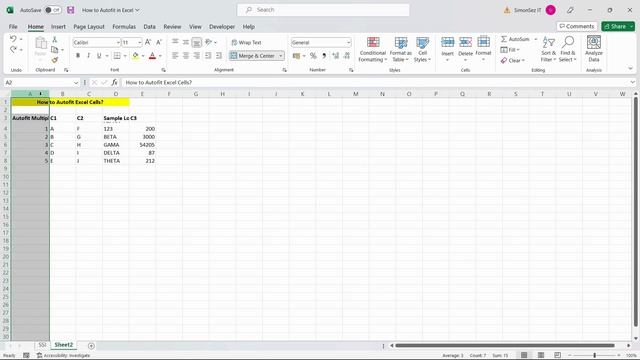
Task: Expand the Merge & Center dropdown arrow
Action: click(x=281, y=56)
